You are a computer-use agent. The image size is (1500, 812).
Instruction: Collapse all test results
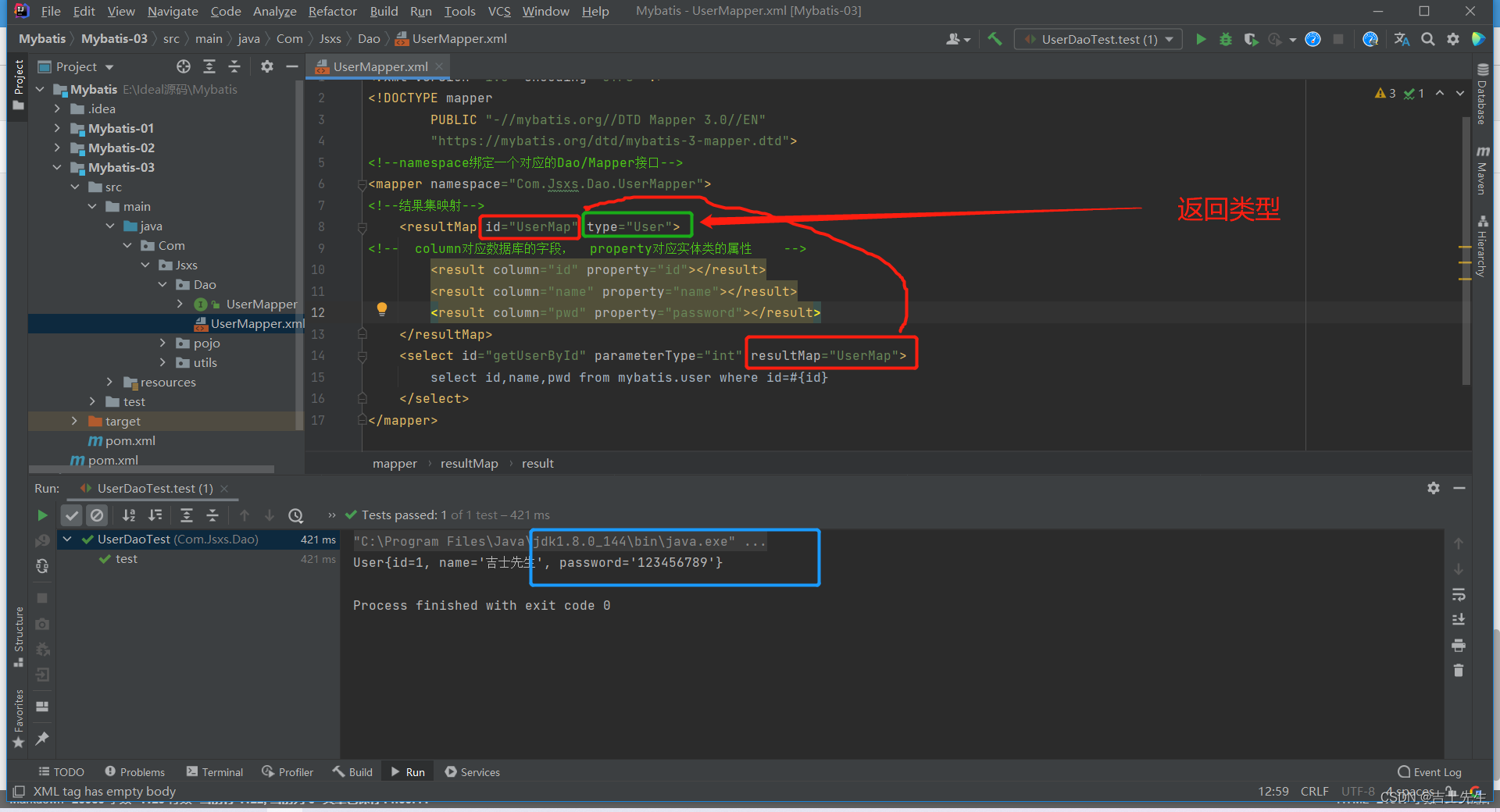click(212, 515)
